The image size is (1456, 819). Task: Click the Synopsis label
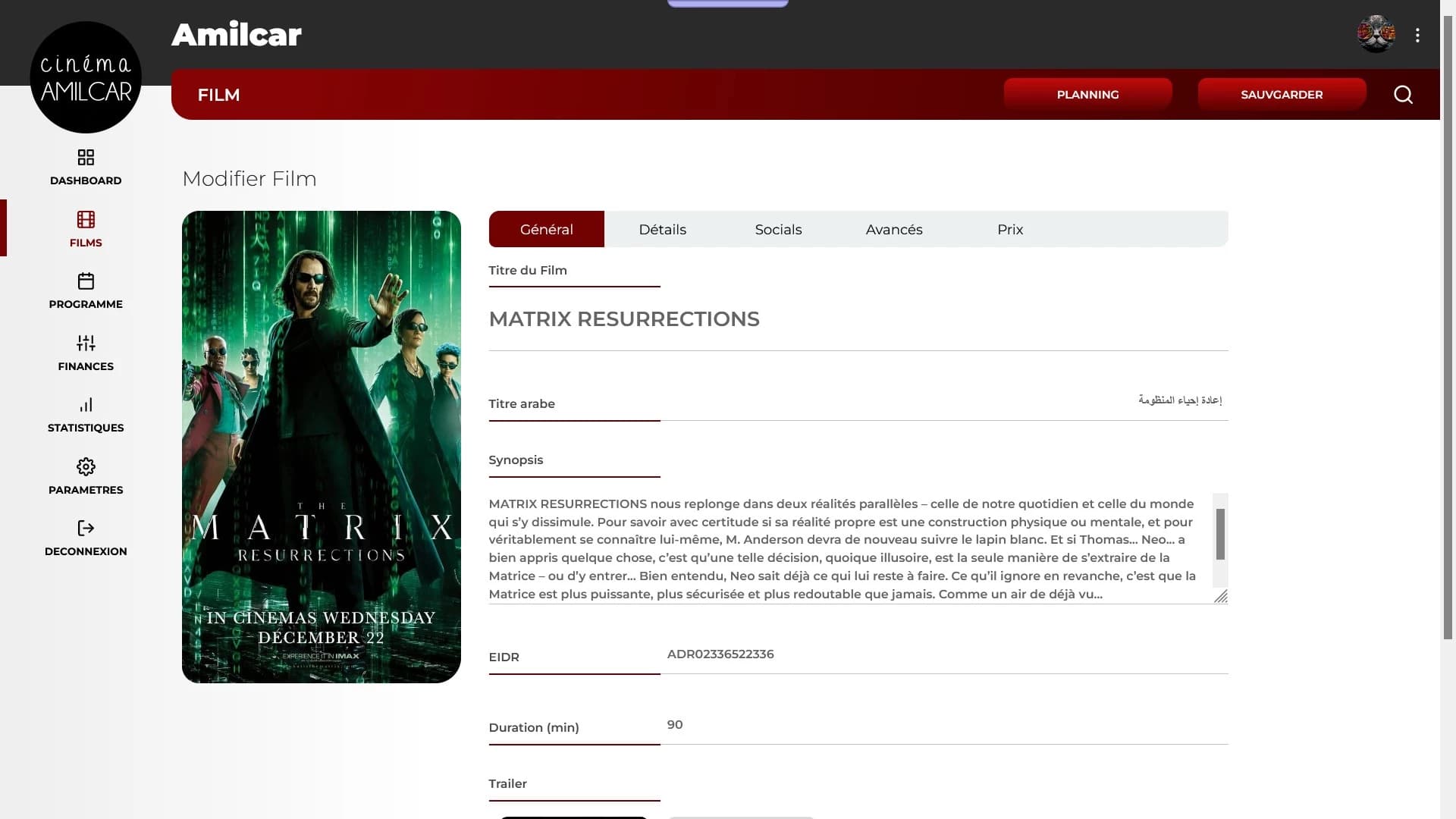coord(516,460)
